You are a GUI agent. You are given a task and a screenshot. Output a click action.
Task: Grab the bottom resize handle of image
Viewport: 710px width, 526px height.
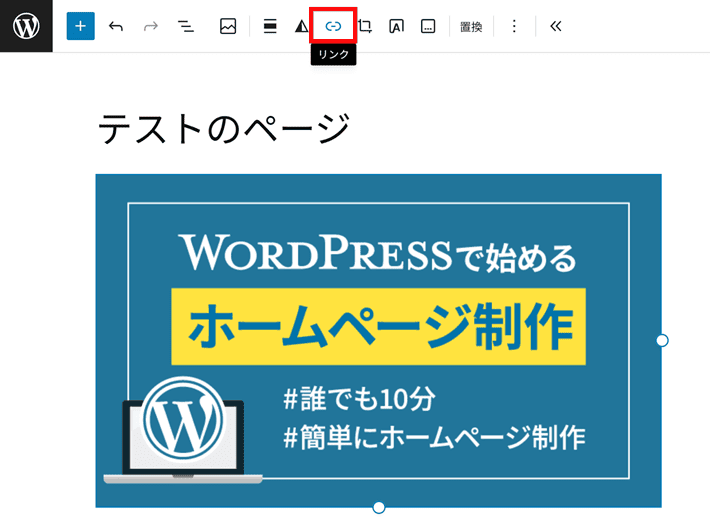click(379, 507)
